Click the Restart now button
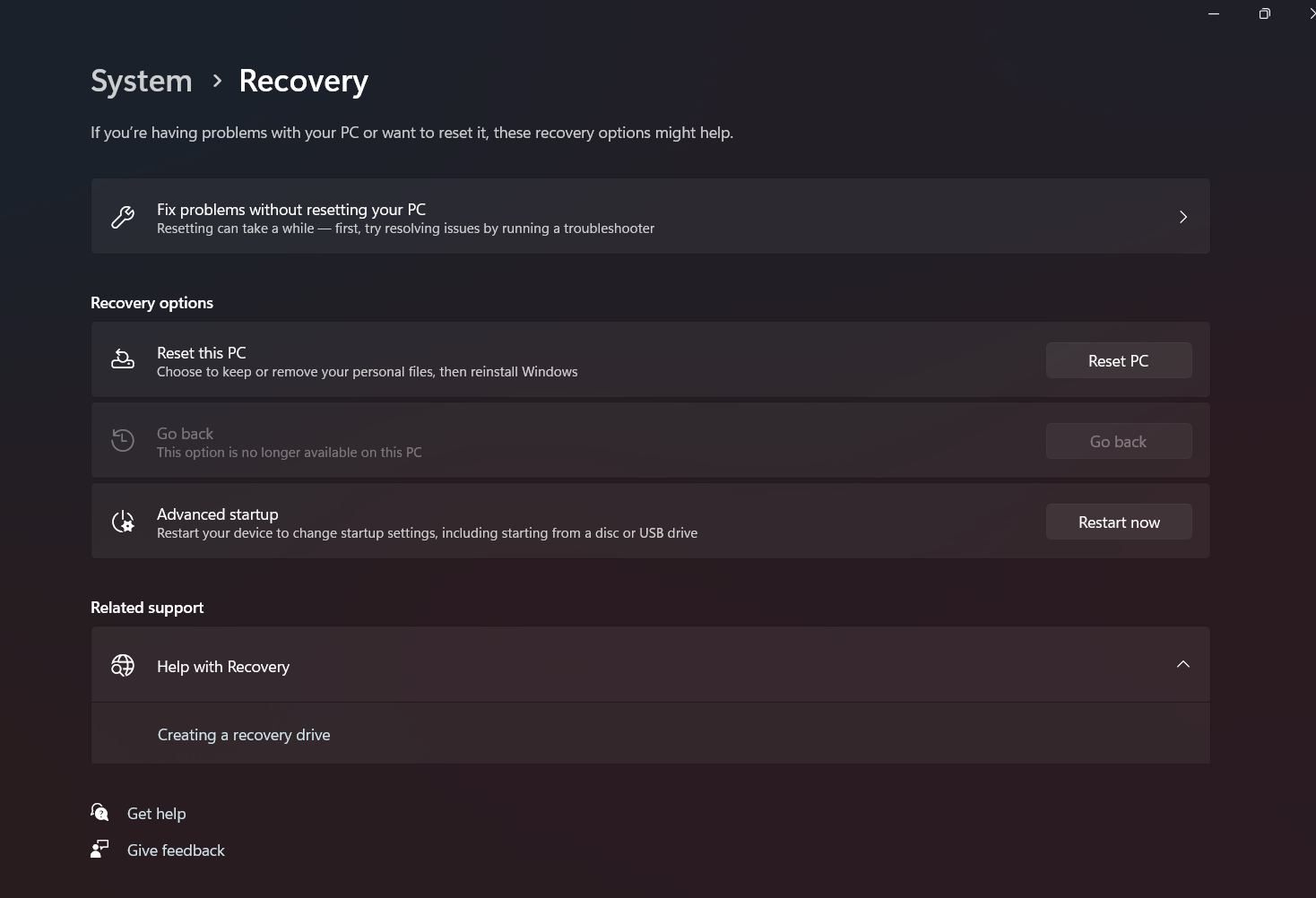 (x=1119, y=522)
